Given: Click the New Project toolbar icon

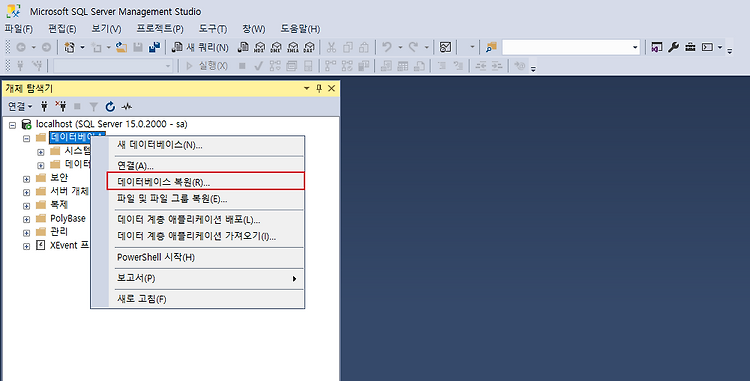Looking at the screenshot, I should [x=70, y=47].
